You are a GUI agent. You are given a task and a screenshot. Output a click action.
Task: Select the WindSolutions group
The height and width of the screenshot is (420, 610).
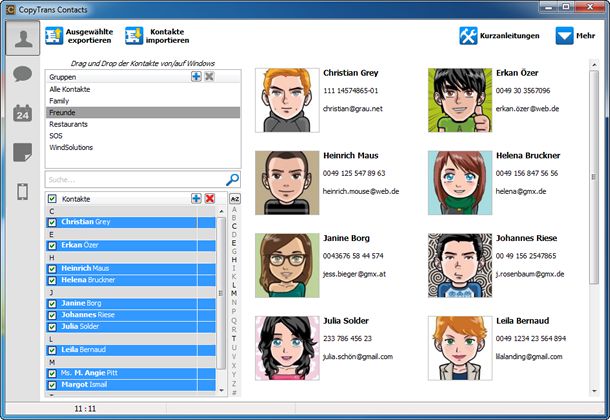[143, 147]
